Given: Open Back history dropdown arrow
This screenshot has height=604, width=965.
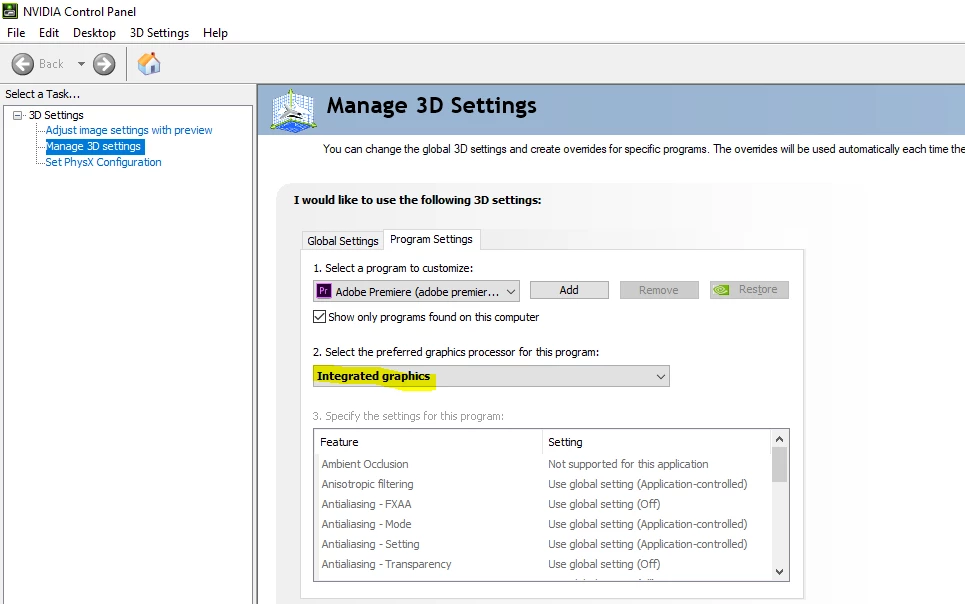Looking at the screenshot, I should click(81, 64).
